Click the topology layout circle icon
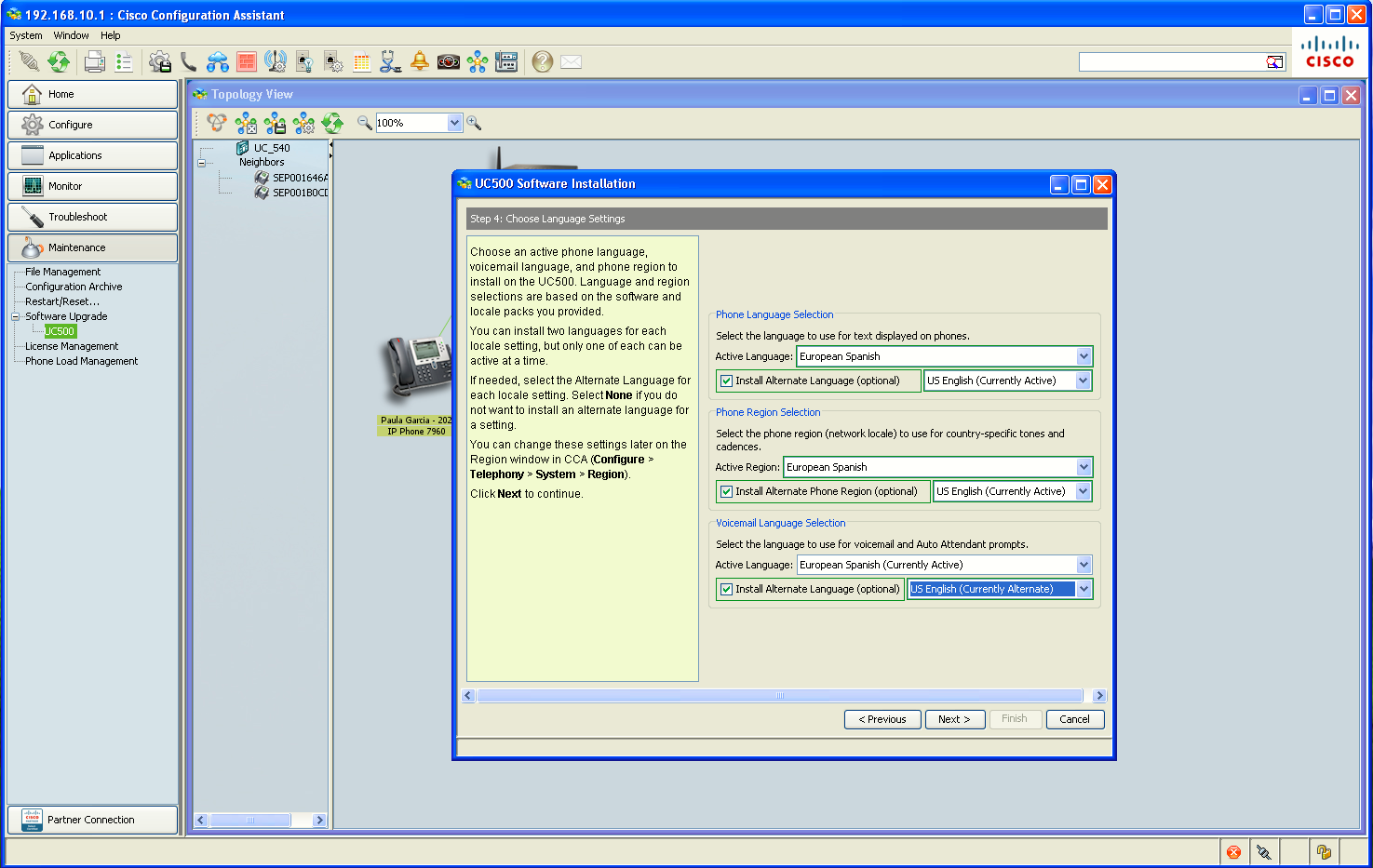Image resolution: width=1373 pixels, height=868 pixels. [x=217, y=123]
